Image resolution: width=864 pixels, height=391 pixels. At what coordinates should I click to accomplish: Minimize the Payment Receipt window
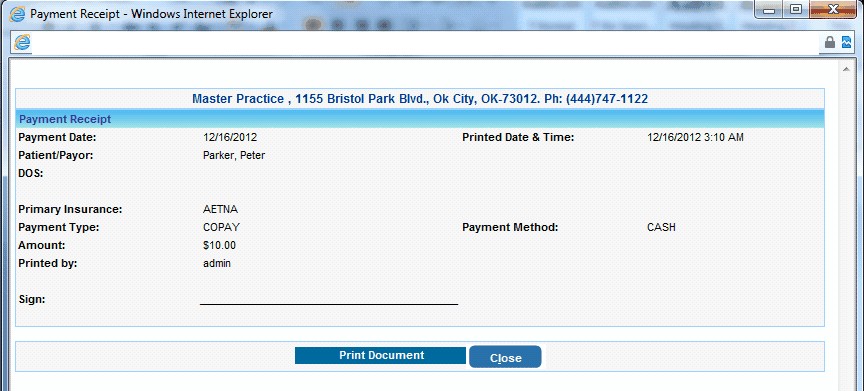(x=769, y=10)
